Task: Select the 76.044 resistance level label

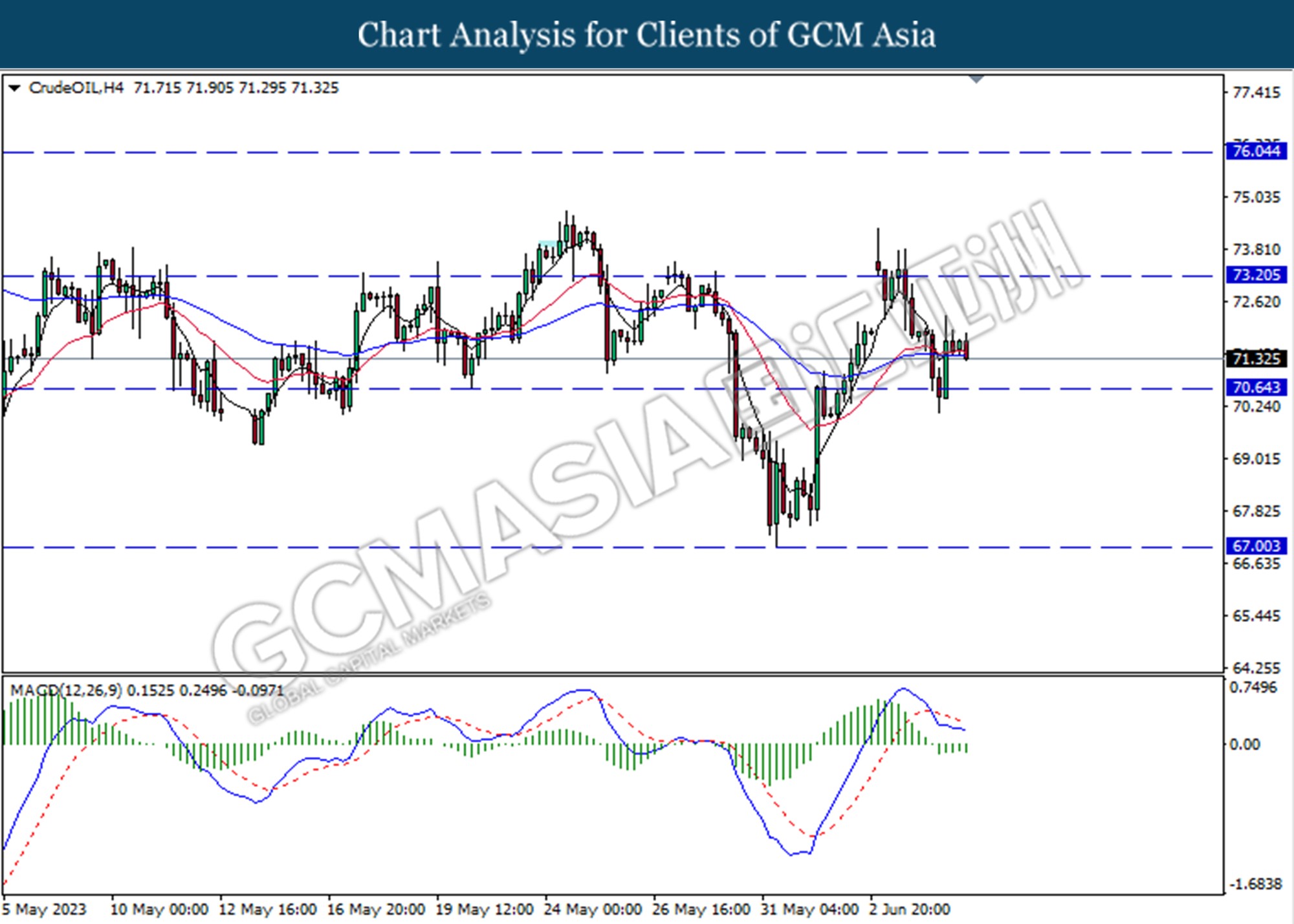Action: click(1256, 151)
